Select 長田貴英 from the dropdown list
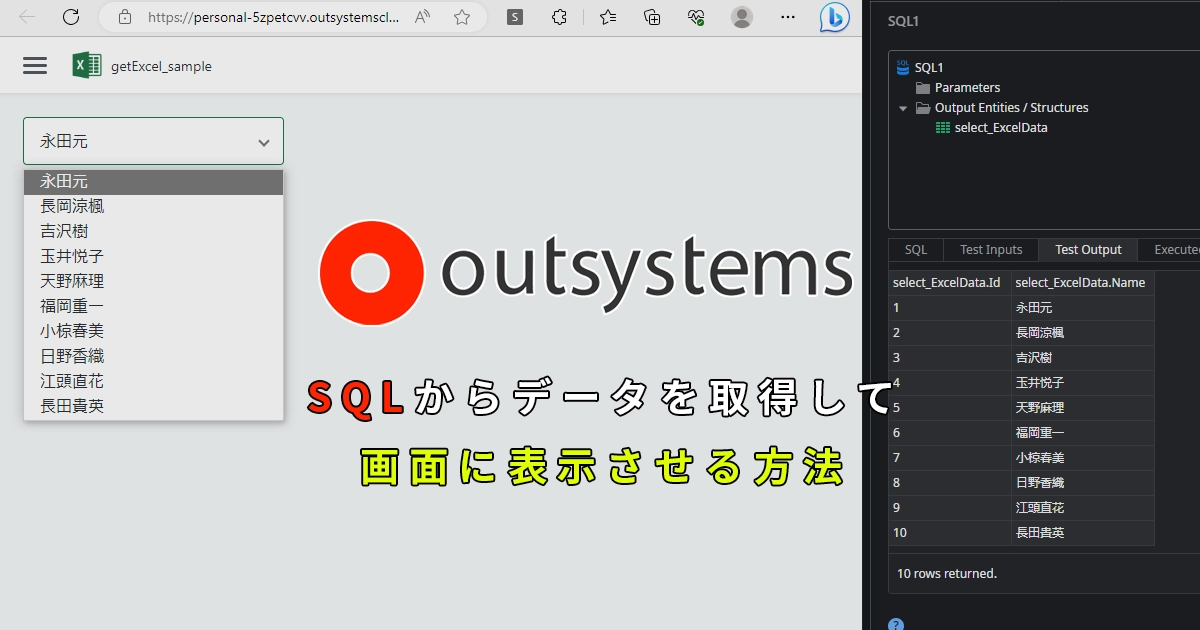 (154, 407)
